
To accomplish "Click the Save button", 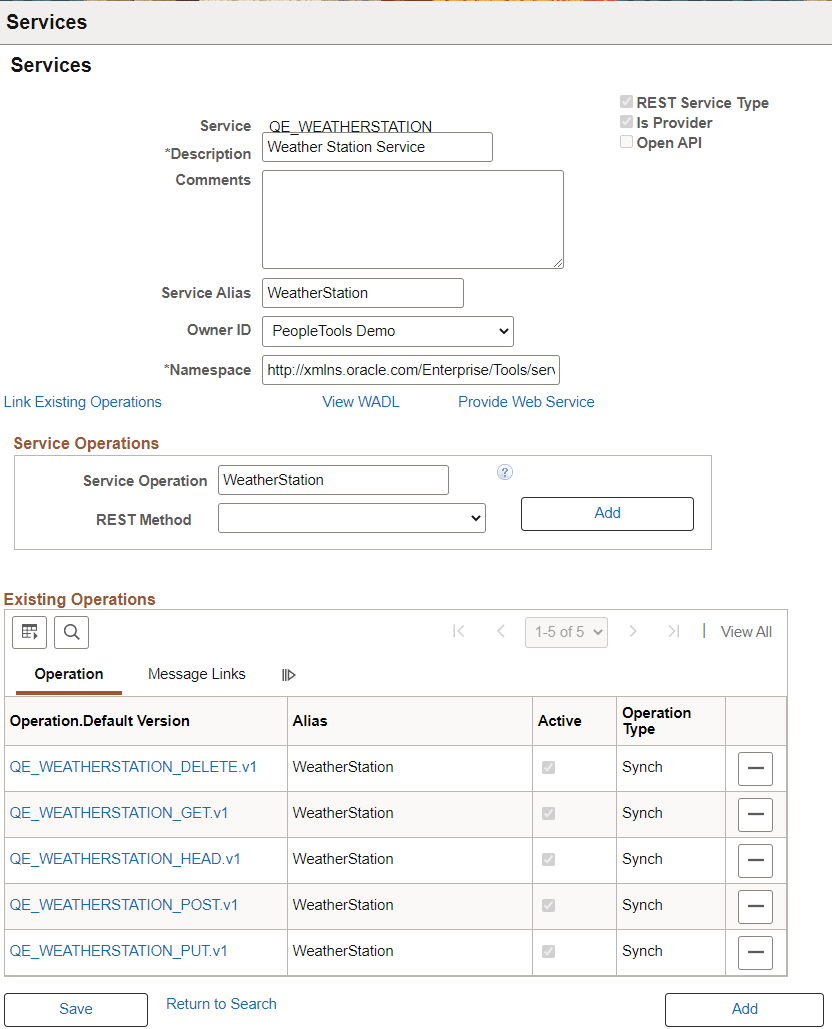I will click(76, 1009).
